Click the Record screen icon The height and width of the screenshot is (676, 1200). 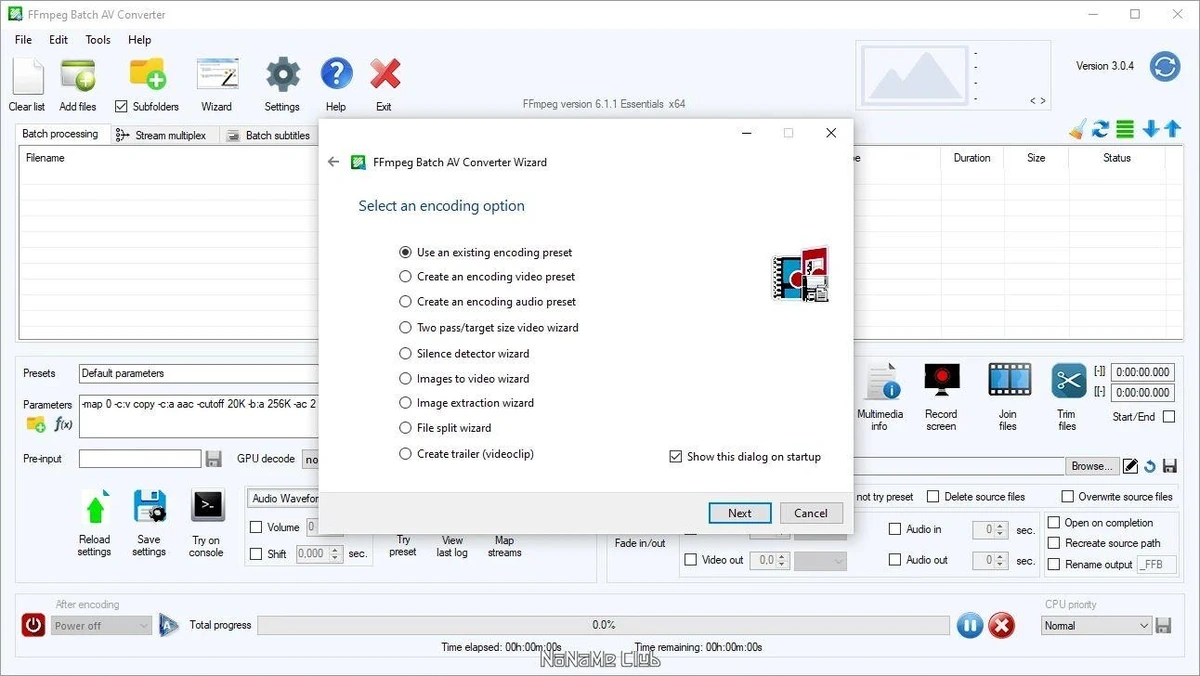pyautogui.click(x=941, y=381)
